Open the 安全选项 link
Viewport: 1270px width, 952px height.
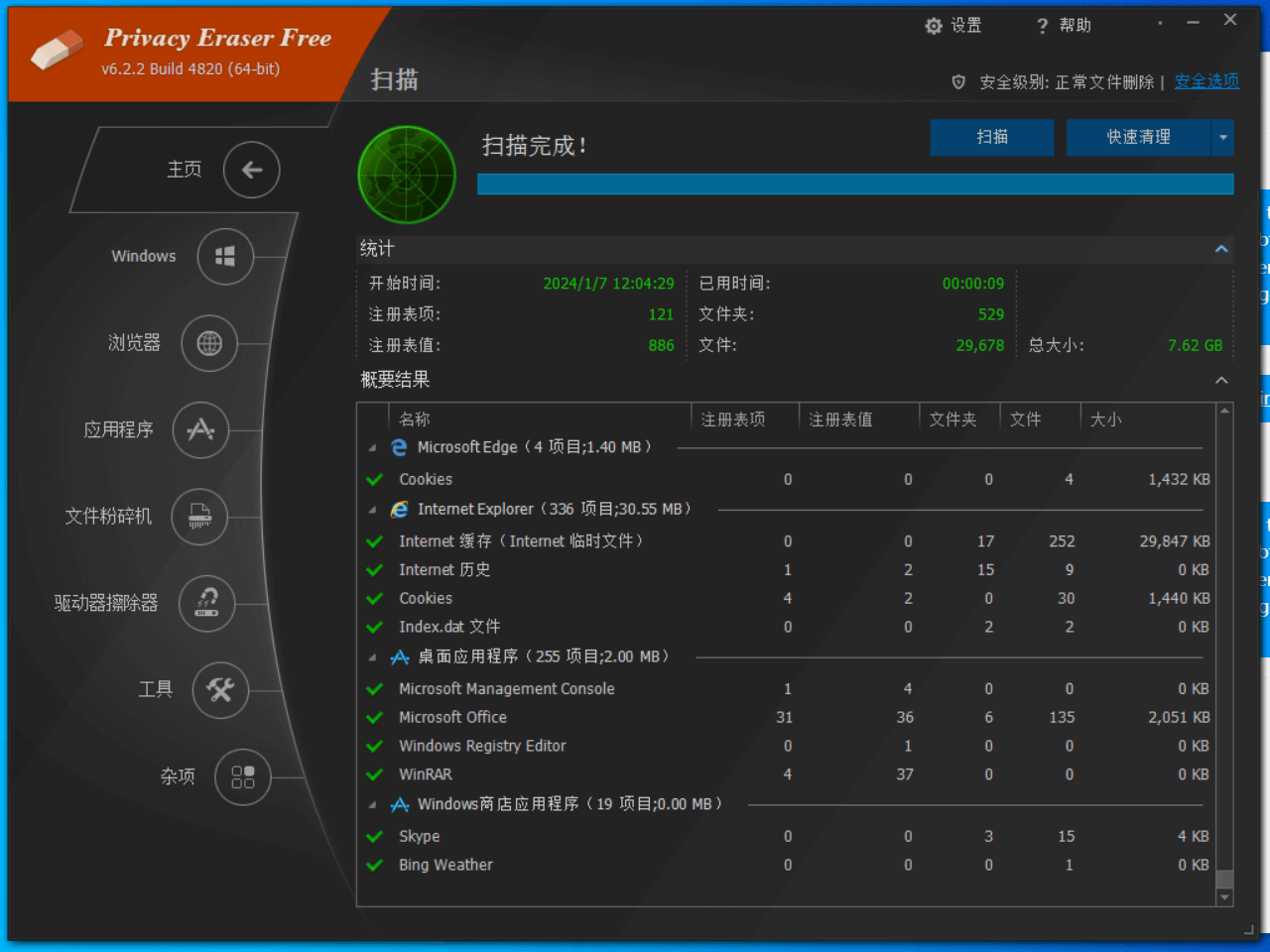click(x=1206, y=81)
